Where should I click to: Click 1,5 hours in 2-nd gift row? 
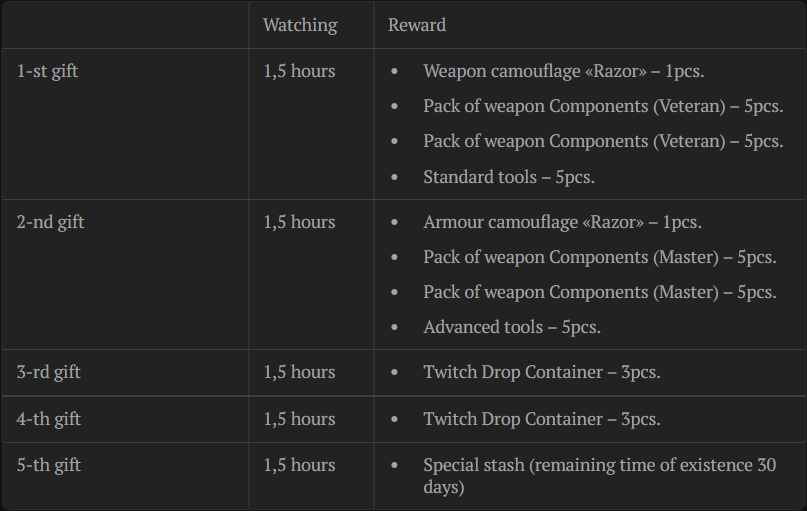click(299, 222)
